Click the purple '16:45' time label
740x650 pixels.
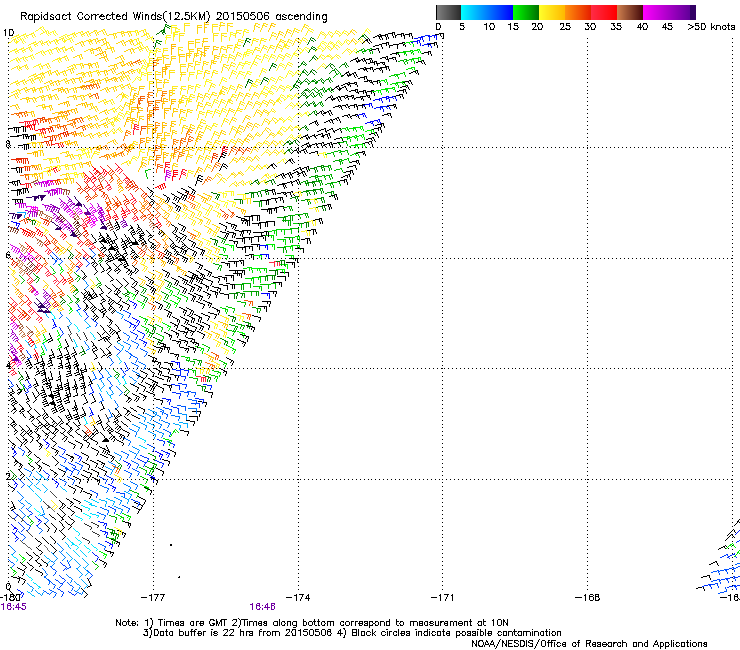[x=14, y=607]
